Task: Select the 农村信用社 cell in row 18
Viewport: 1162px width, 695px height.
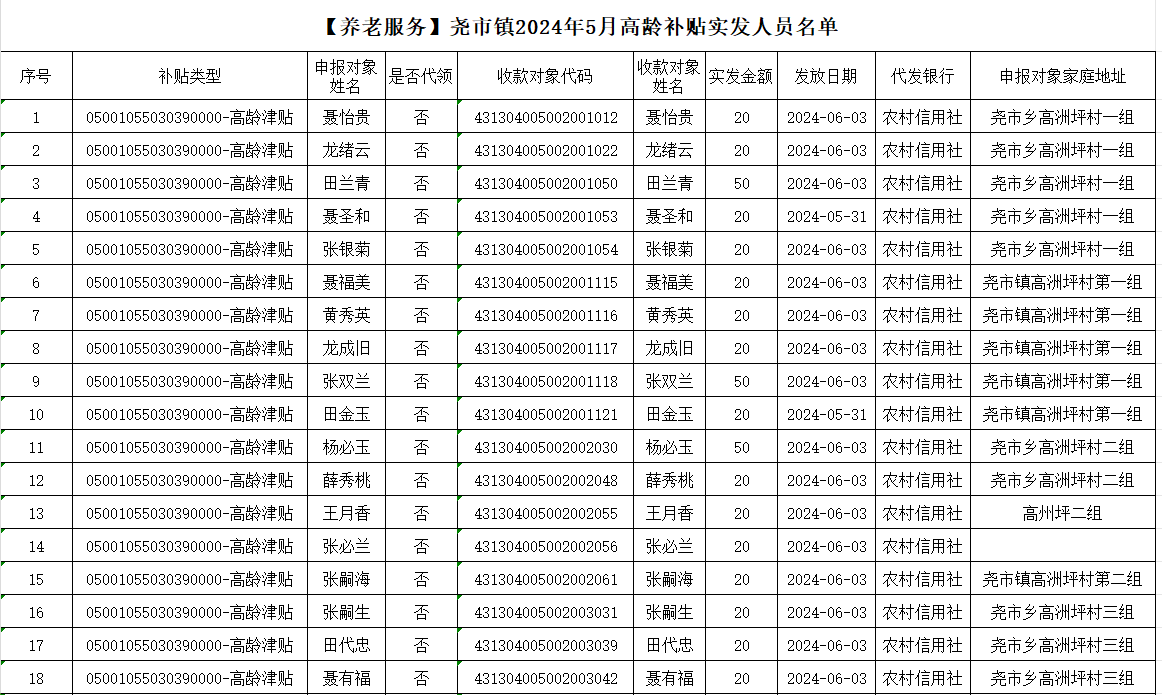Action: 921,679
